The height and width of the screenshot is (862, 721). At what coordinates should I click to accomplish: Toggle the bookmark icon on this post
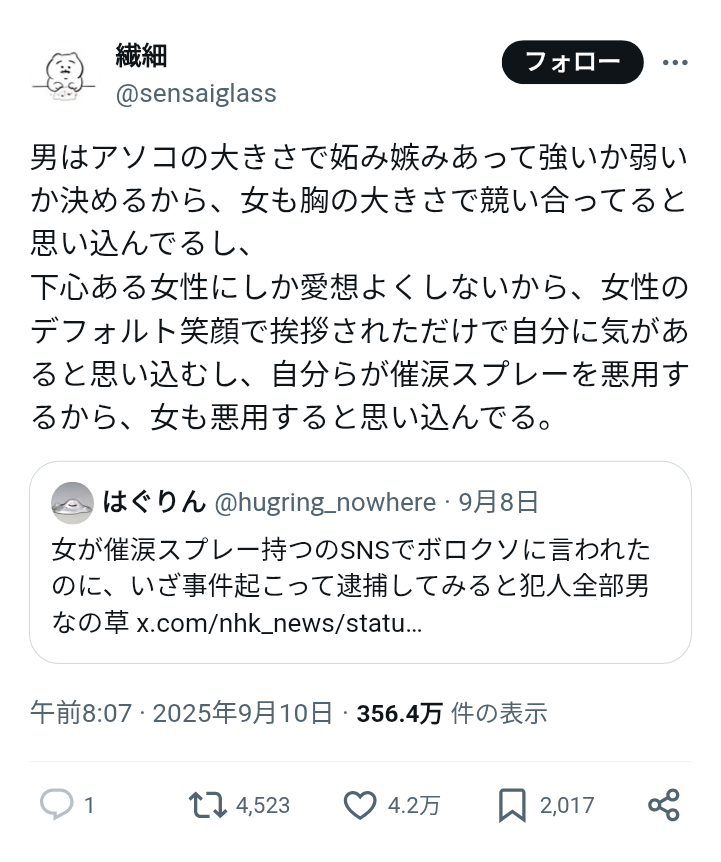pyautogui.click(x=513, y=805)
